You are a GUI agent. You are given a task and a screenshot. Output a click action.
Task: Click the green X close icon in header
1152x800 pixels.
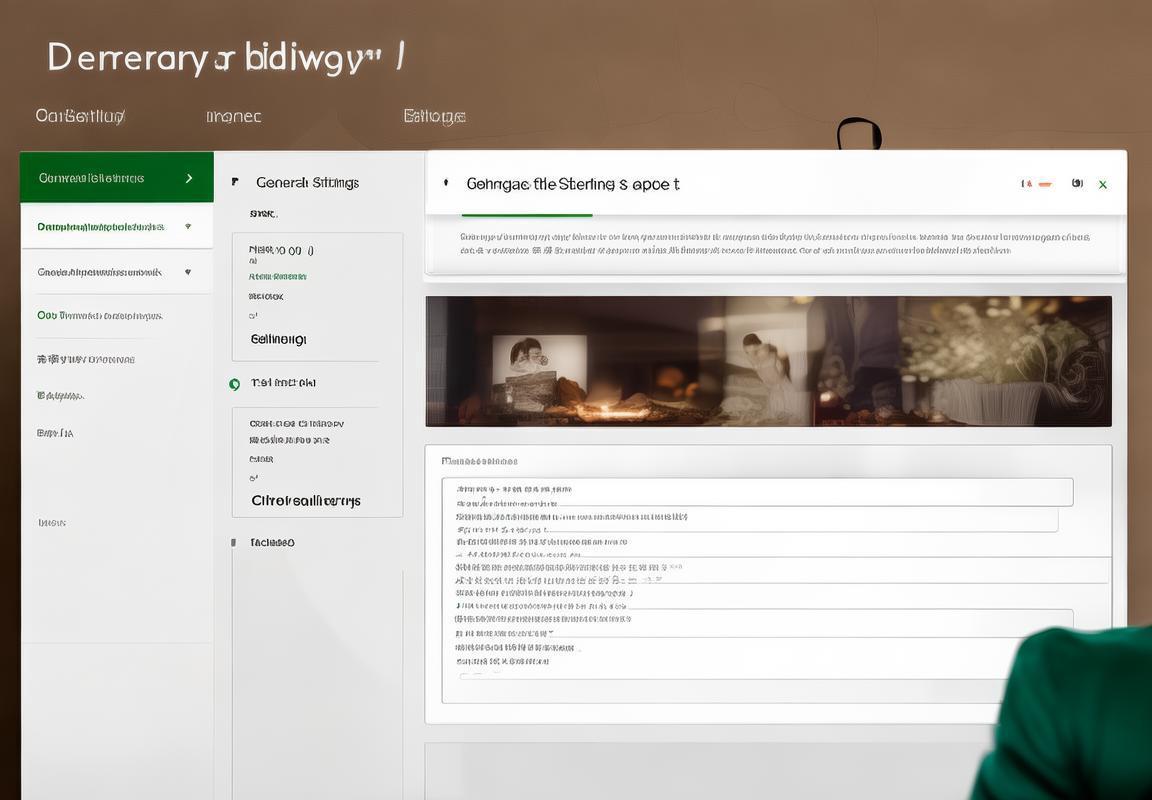point(1103,185)
